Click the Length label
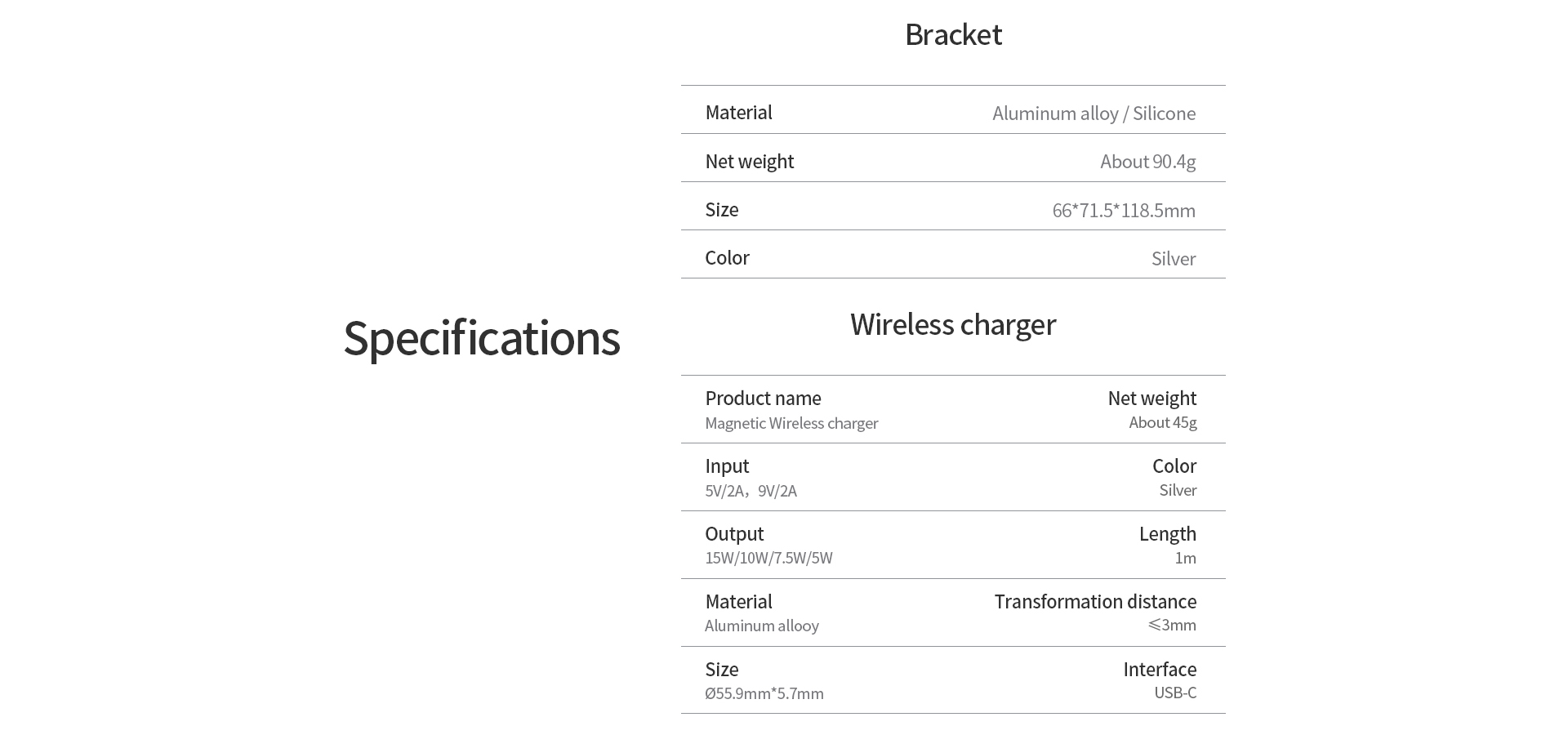The height and width of the screenshot is (735, 1568). [x=1167, y=534]
